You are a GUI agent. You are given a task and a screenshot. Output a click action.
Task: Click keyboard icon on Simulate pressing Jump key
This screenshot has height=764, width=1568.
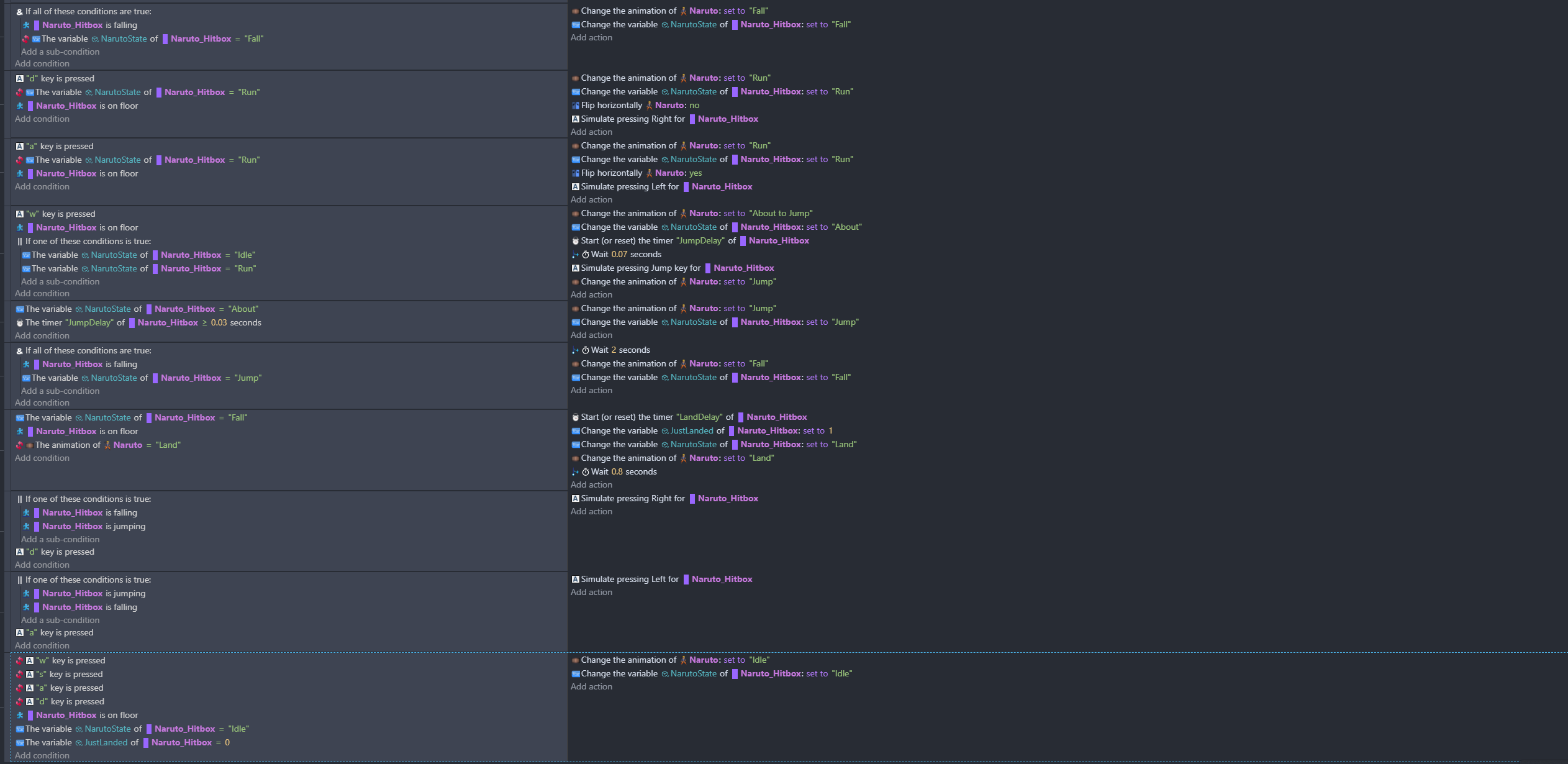575,268
